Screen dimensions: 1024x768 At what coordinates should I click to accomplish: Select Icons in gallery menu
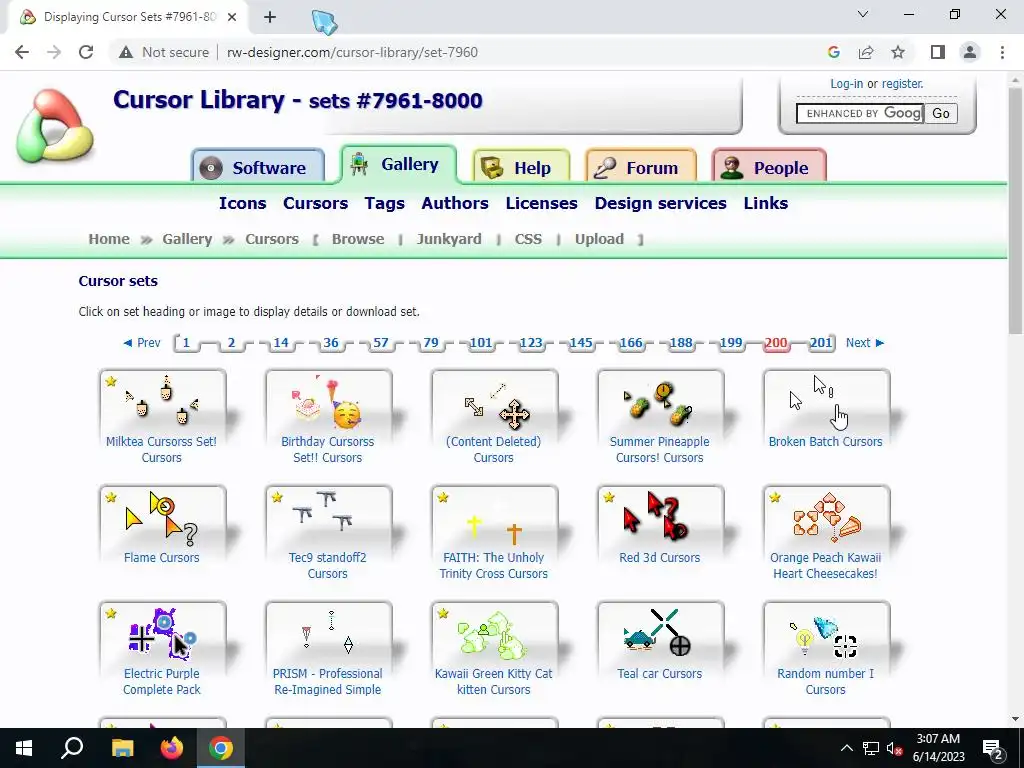click(x=242, y=203)
